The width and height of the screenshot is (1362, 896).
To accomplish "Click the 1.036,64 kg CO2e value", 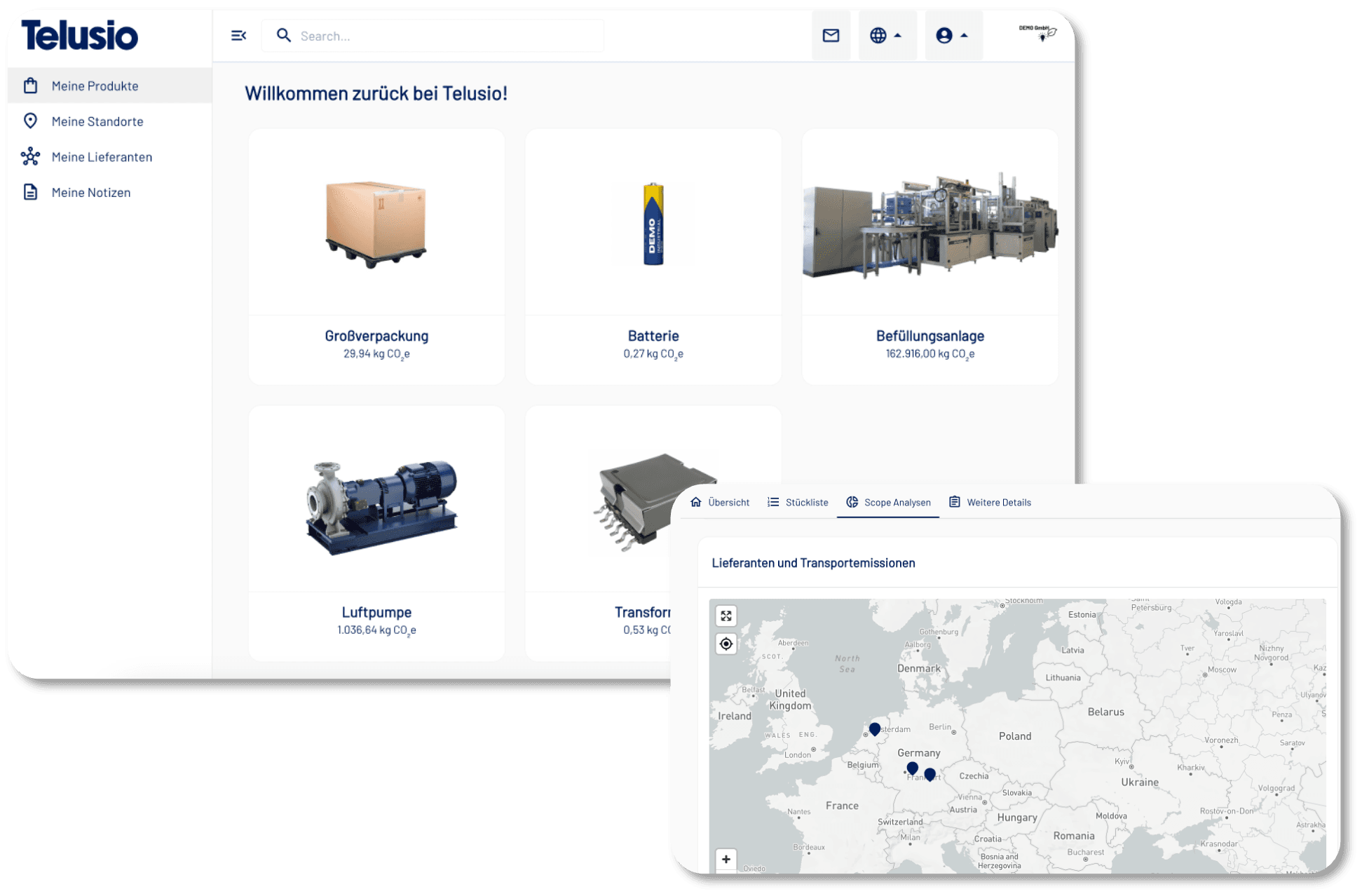I will click(376, 630).
